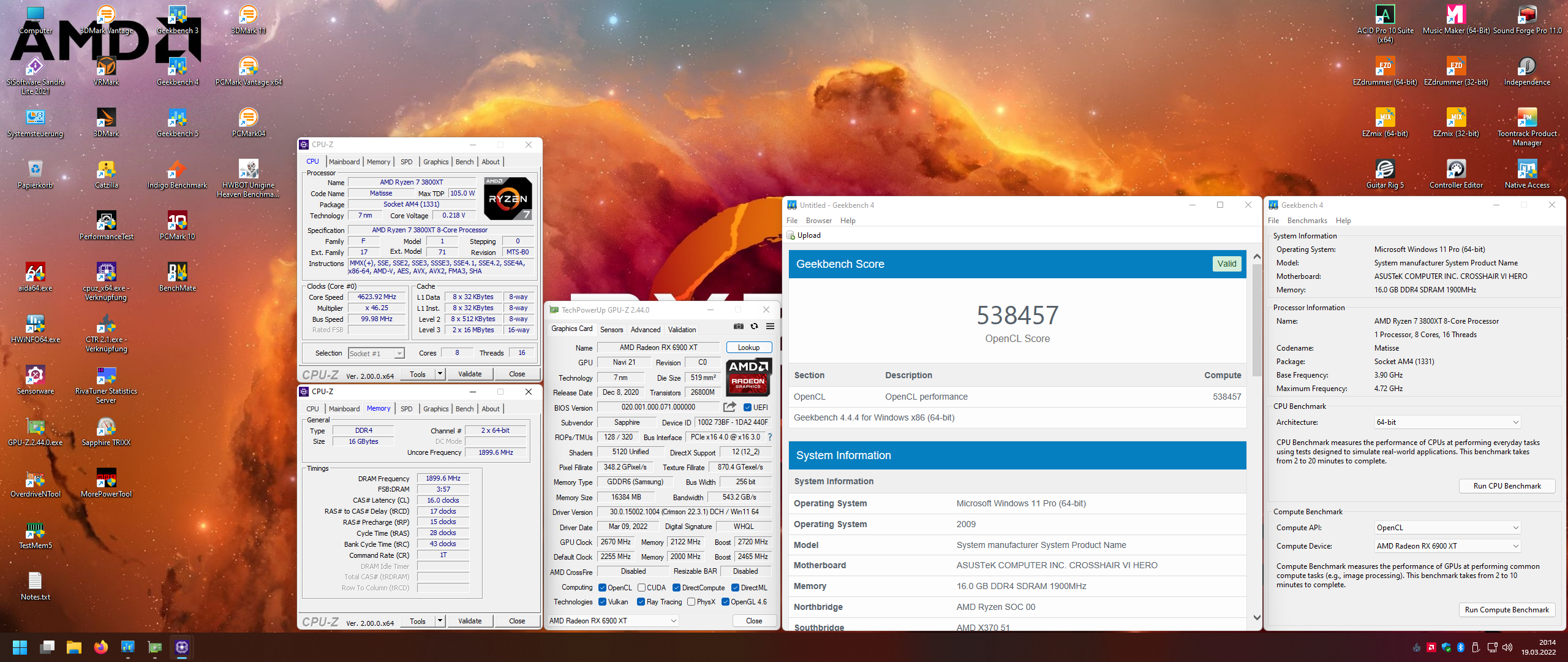Image resolution: width=1568 pixels, height=662 pixels.
Task: Click the GPU-Z BIOS export share icon
Action: pyautogui.click(x=729, y=407)
